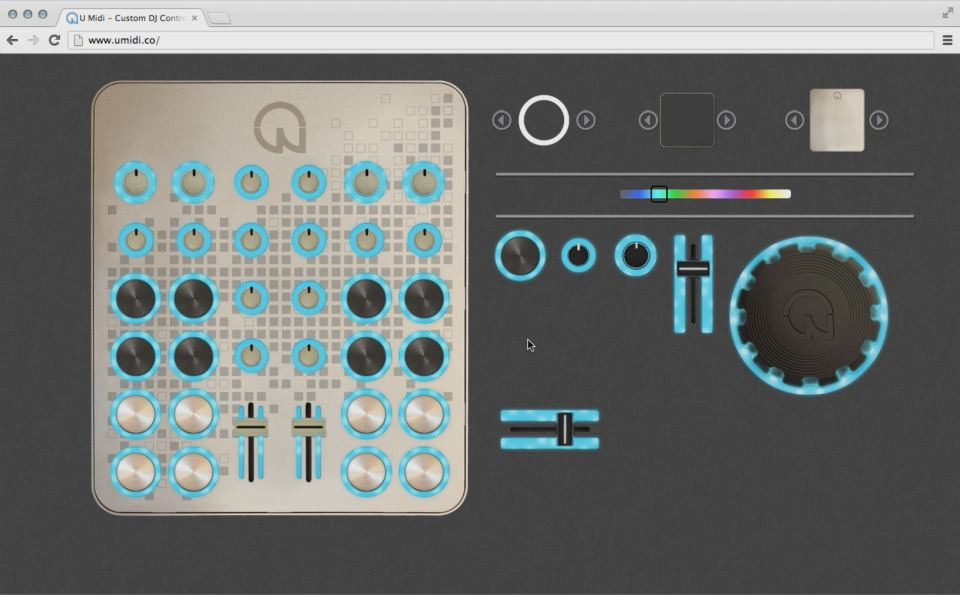Click the large jog wheel component

click(808, 315)
